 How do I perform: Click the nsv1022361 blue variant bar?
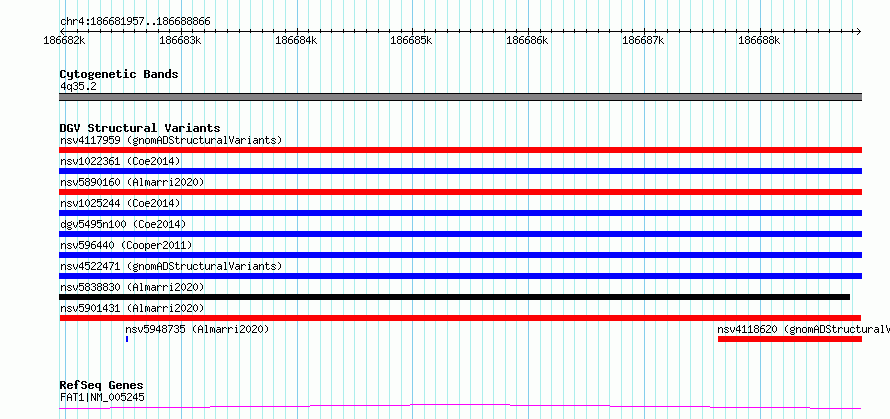click(460, 171)
